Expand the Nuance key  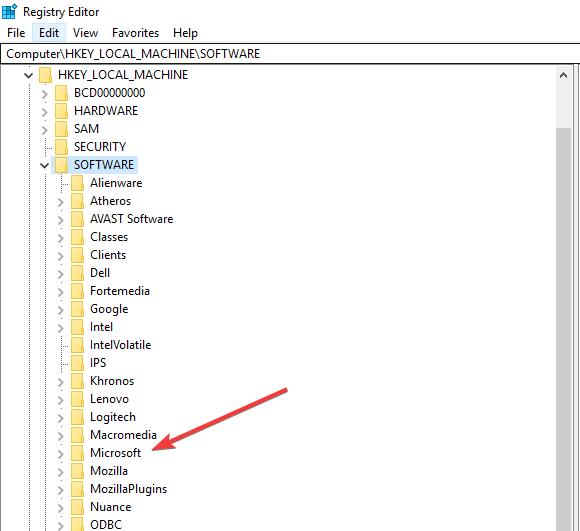[x=61, y=507]
